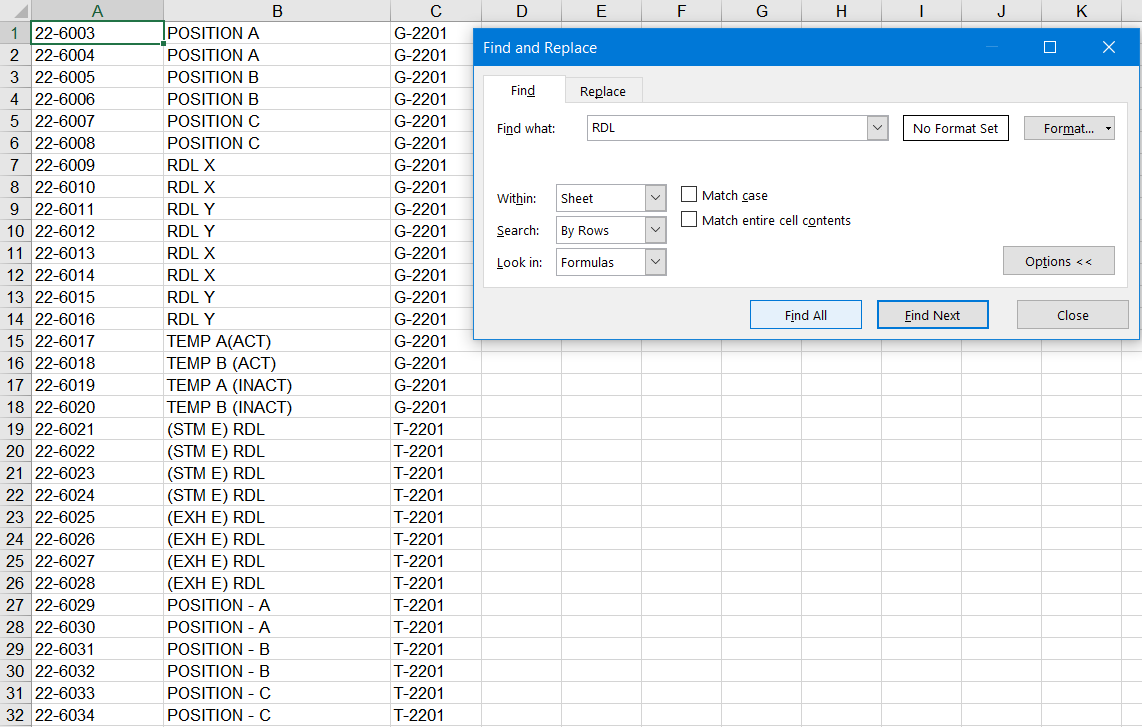The width and height of the screenshot is (1142, 727).
Task: Click (STM E) RDL cell in row 19
Action: [277, 429]
